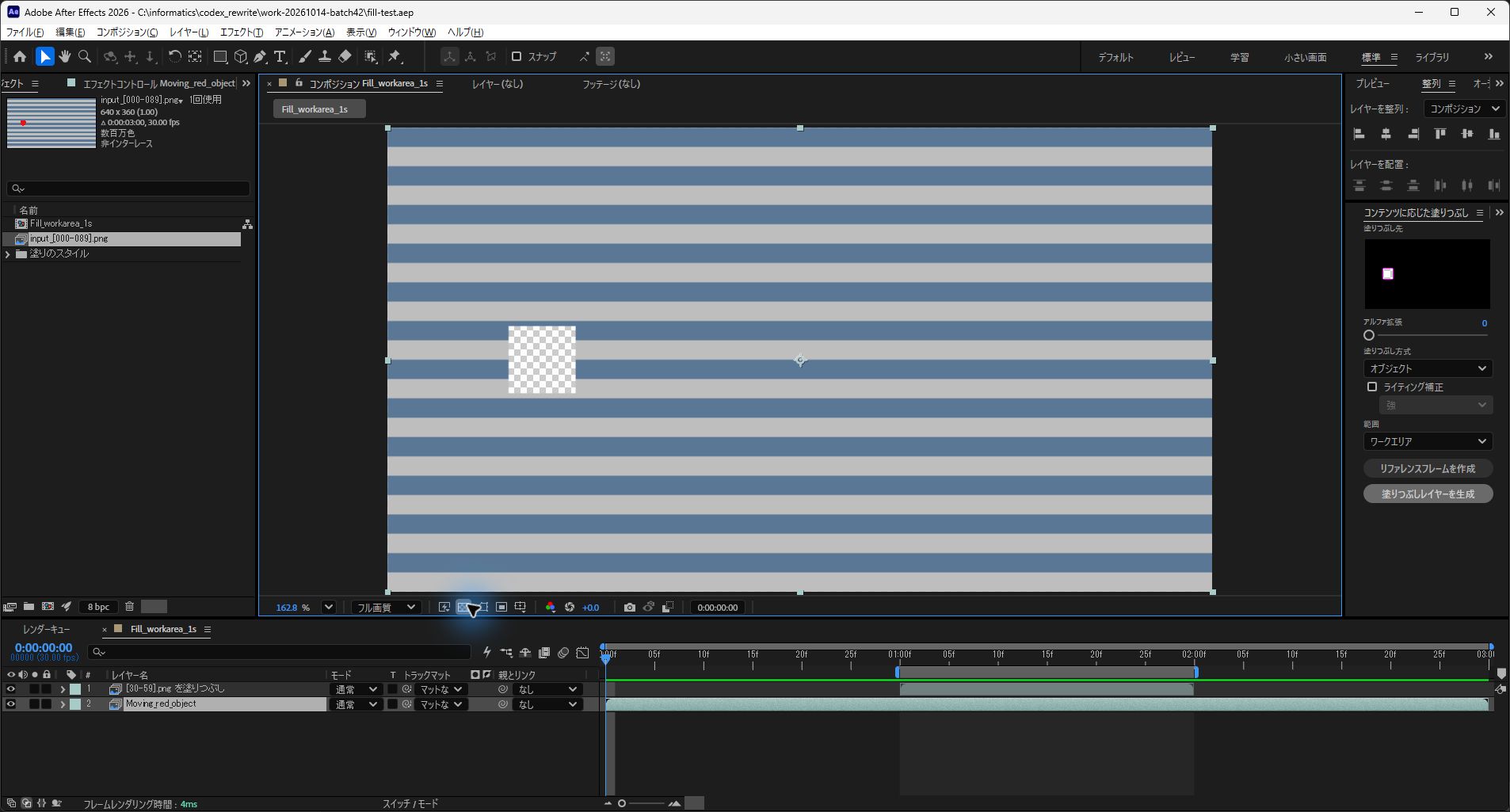Switch to the プレビュー panel tab

pos(1372,83)
